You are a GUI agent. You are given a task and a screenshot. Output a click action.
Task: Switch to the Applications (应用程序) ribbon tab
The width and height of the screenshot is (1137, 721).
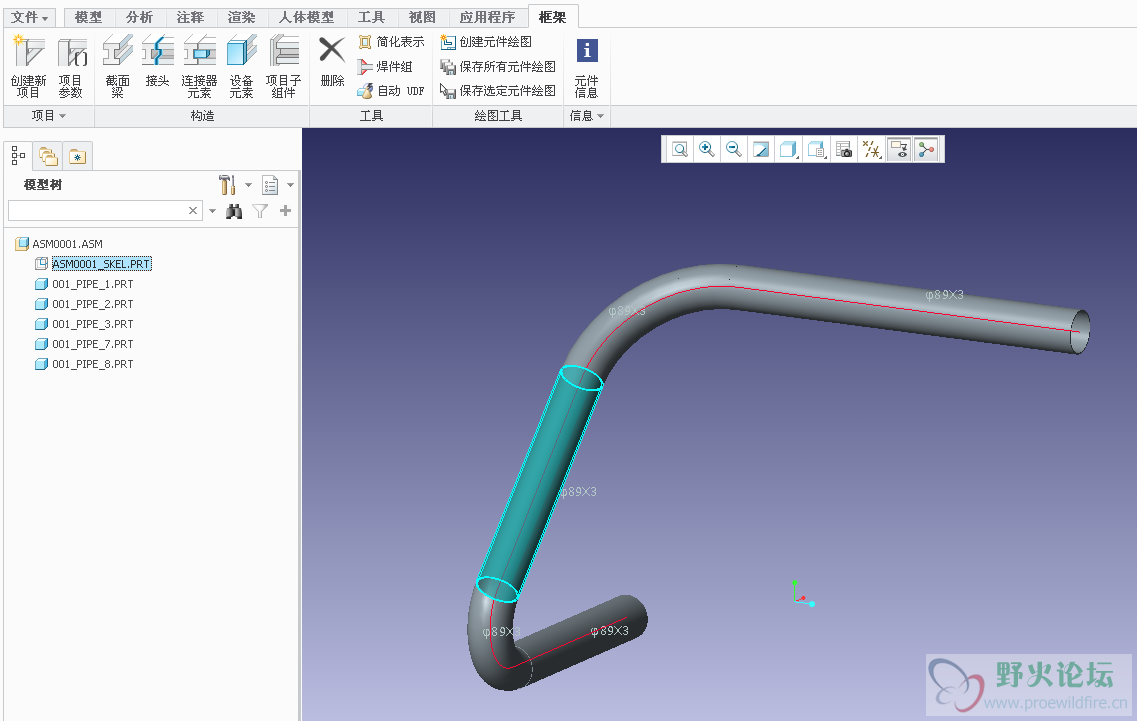point(487,17)
